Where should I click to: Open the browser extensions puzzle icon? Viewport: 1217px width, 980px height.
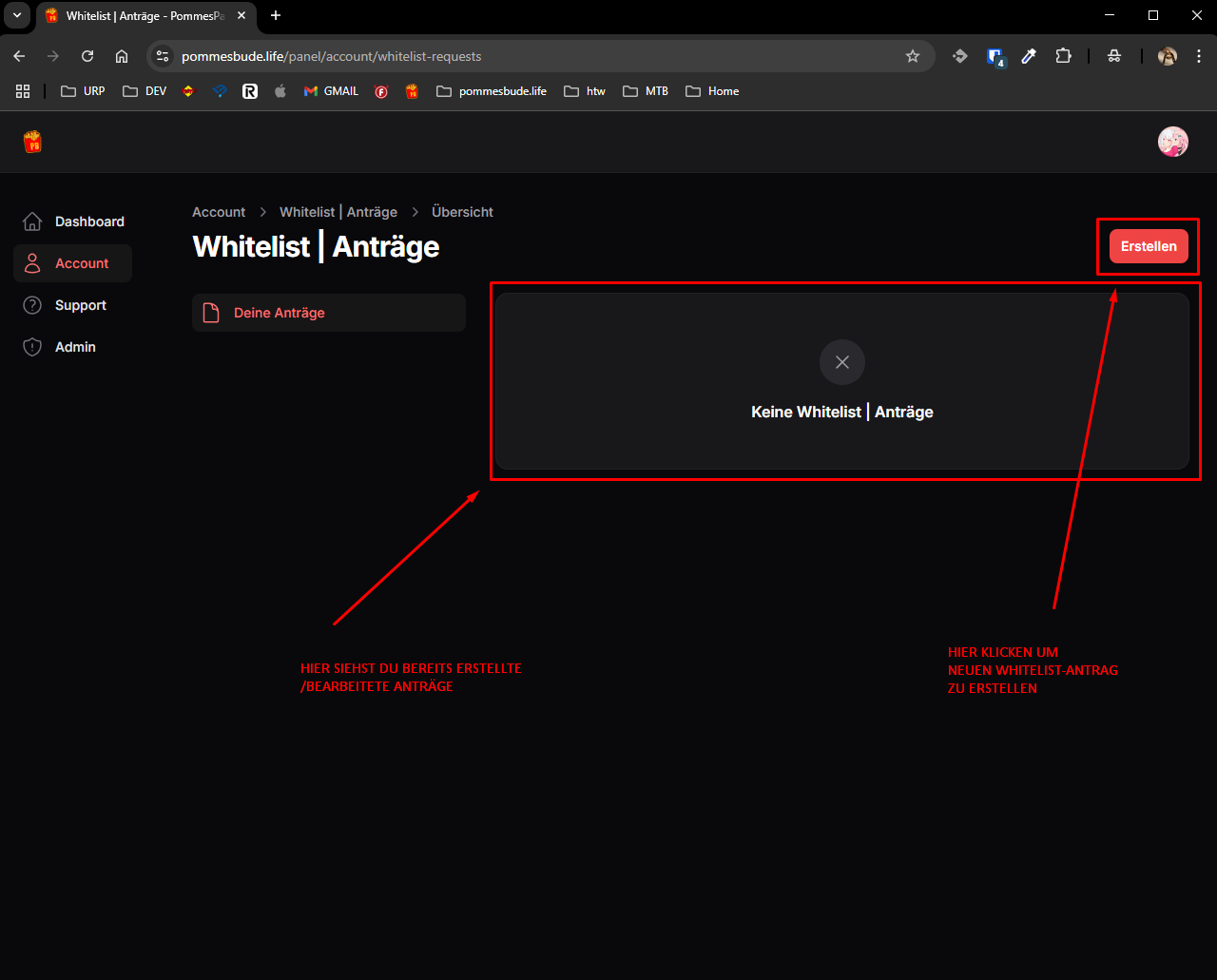click(x=1063, y=56)
